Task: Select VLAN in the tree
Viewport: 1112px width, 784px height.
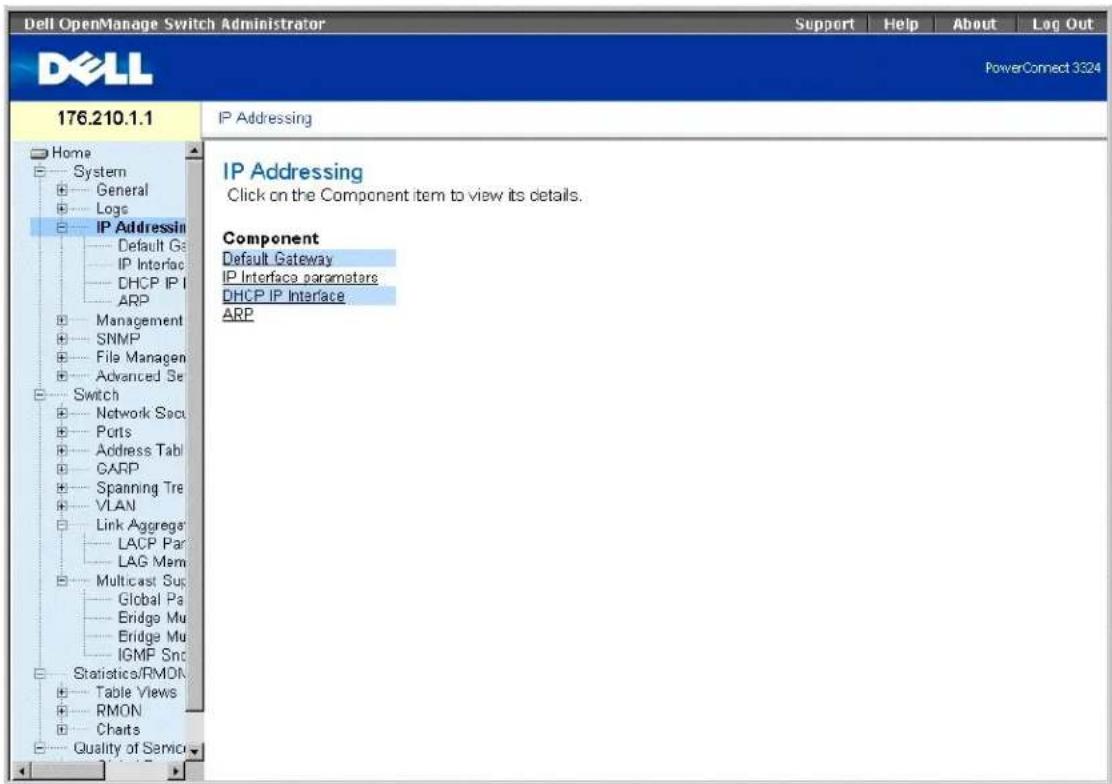Action: [116, 506]
